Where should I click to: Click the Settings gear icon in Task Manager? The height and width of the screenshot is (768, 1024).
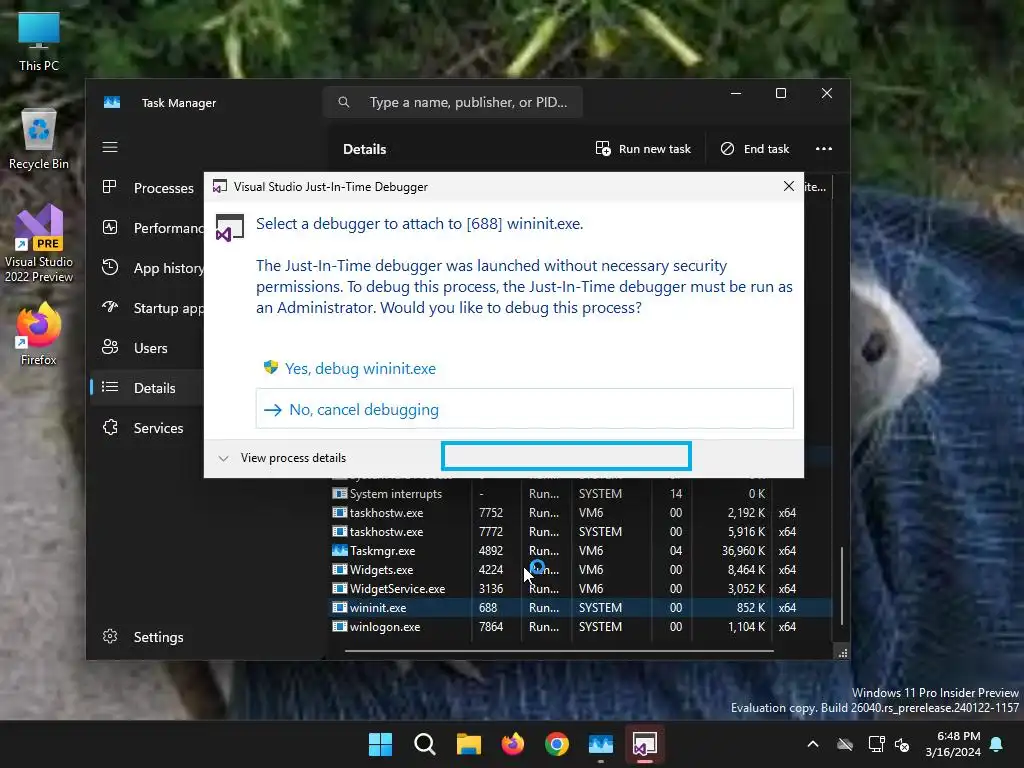110,636
